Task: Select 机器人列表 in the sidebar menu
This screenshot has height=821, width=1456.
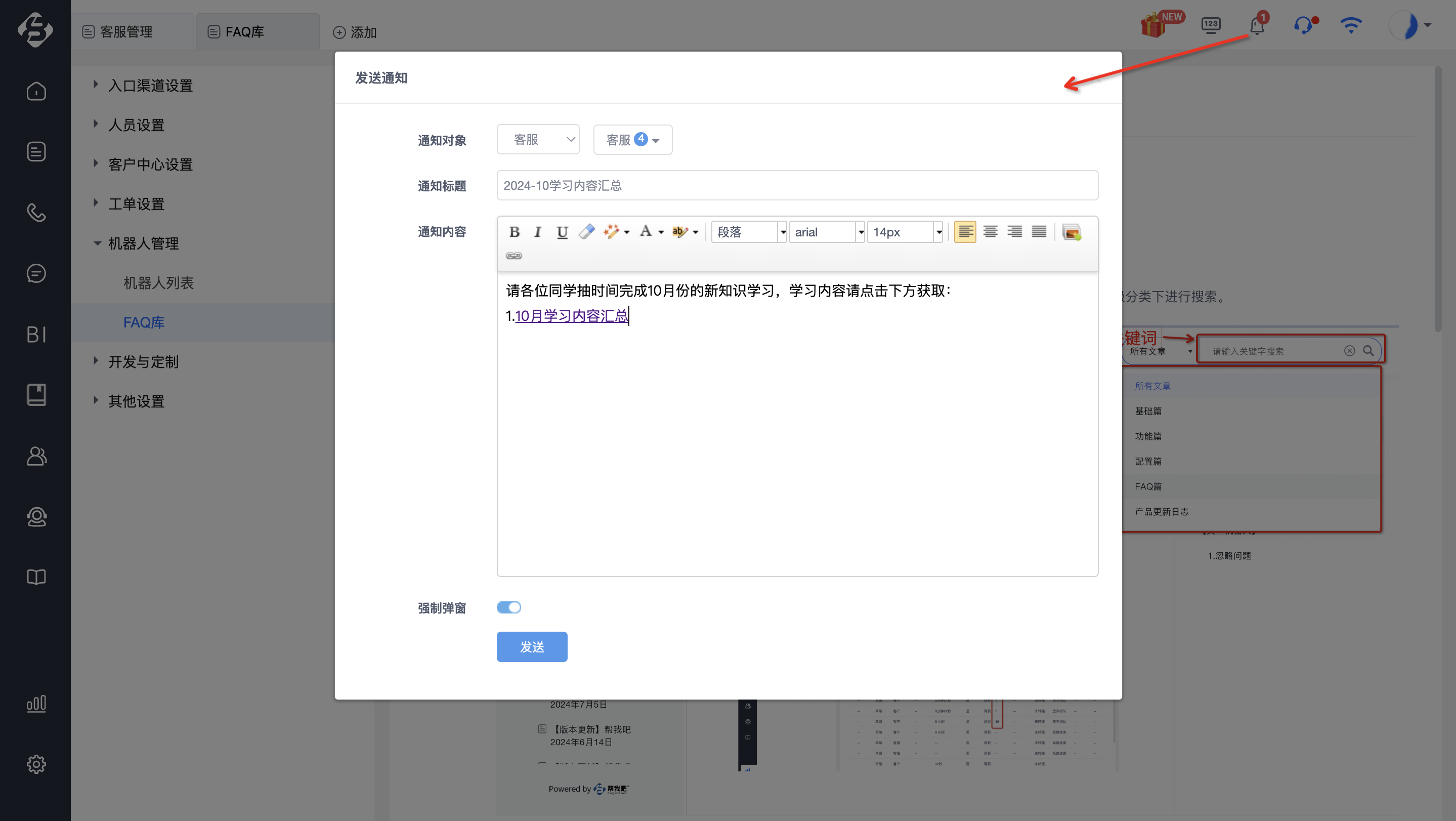Action: 159,283
